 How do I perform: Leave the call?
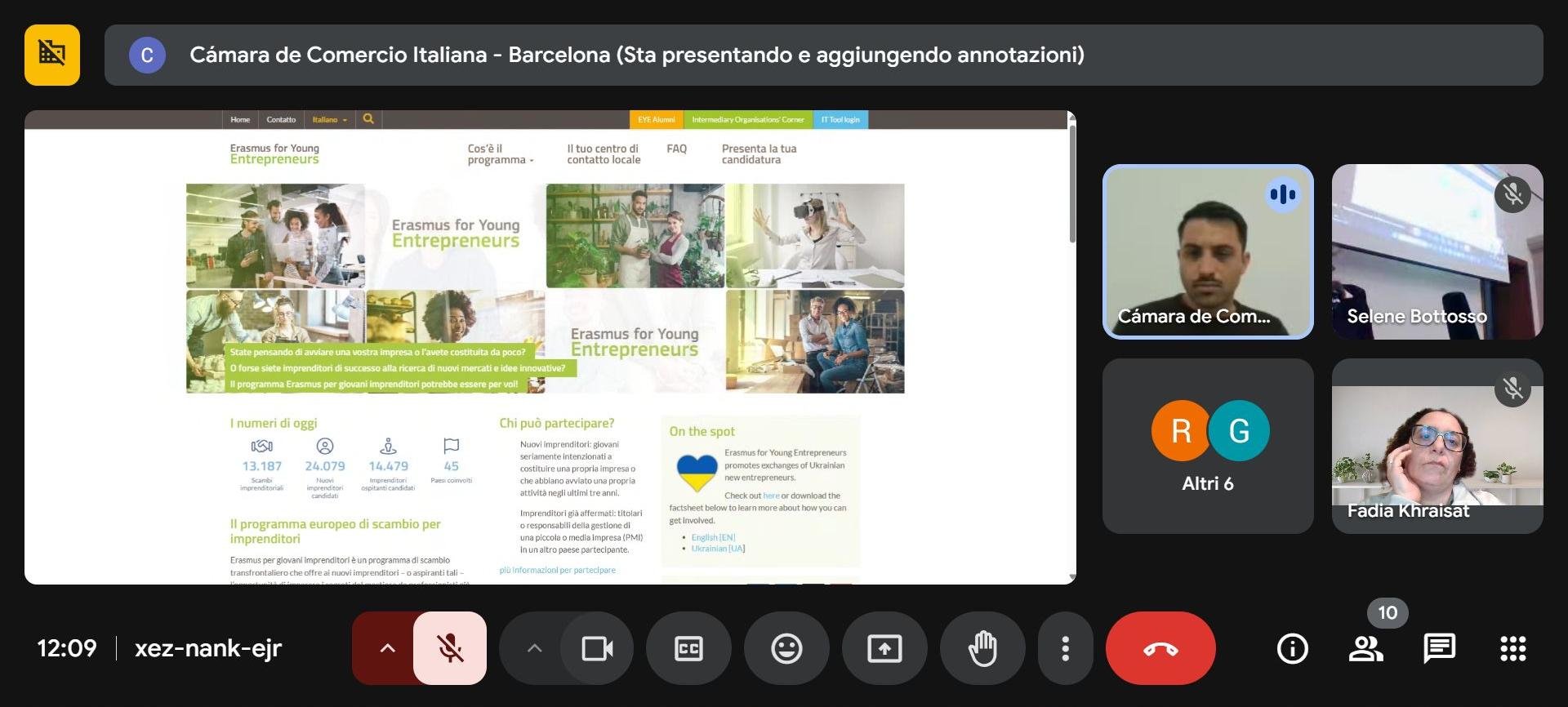click(x=1160, y=648)
